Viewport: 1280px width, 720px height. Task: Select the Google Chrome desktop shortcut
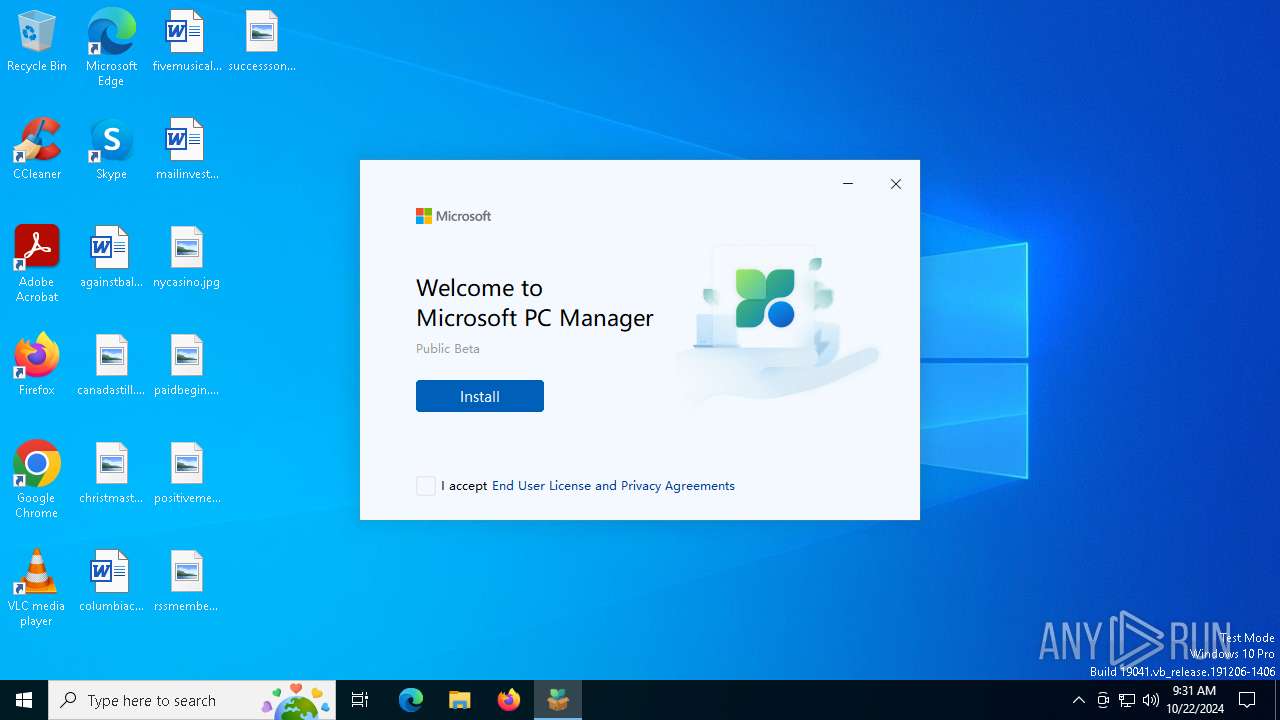(37, 480)
